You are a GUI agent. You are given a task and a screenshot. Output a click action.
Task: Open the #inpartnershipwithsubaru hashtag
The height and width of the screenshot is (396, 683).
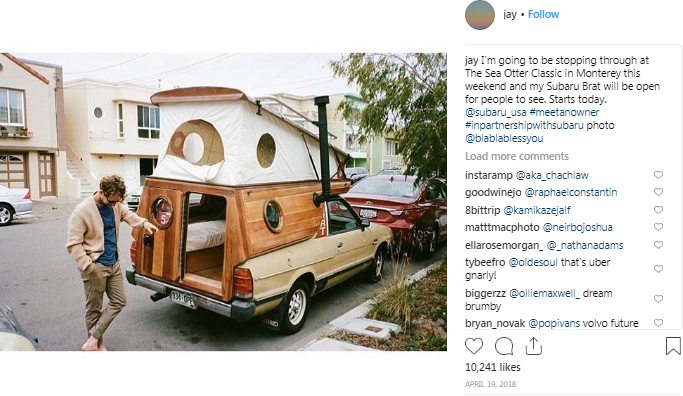click(524, 125)
